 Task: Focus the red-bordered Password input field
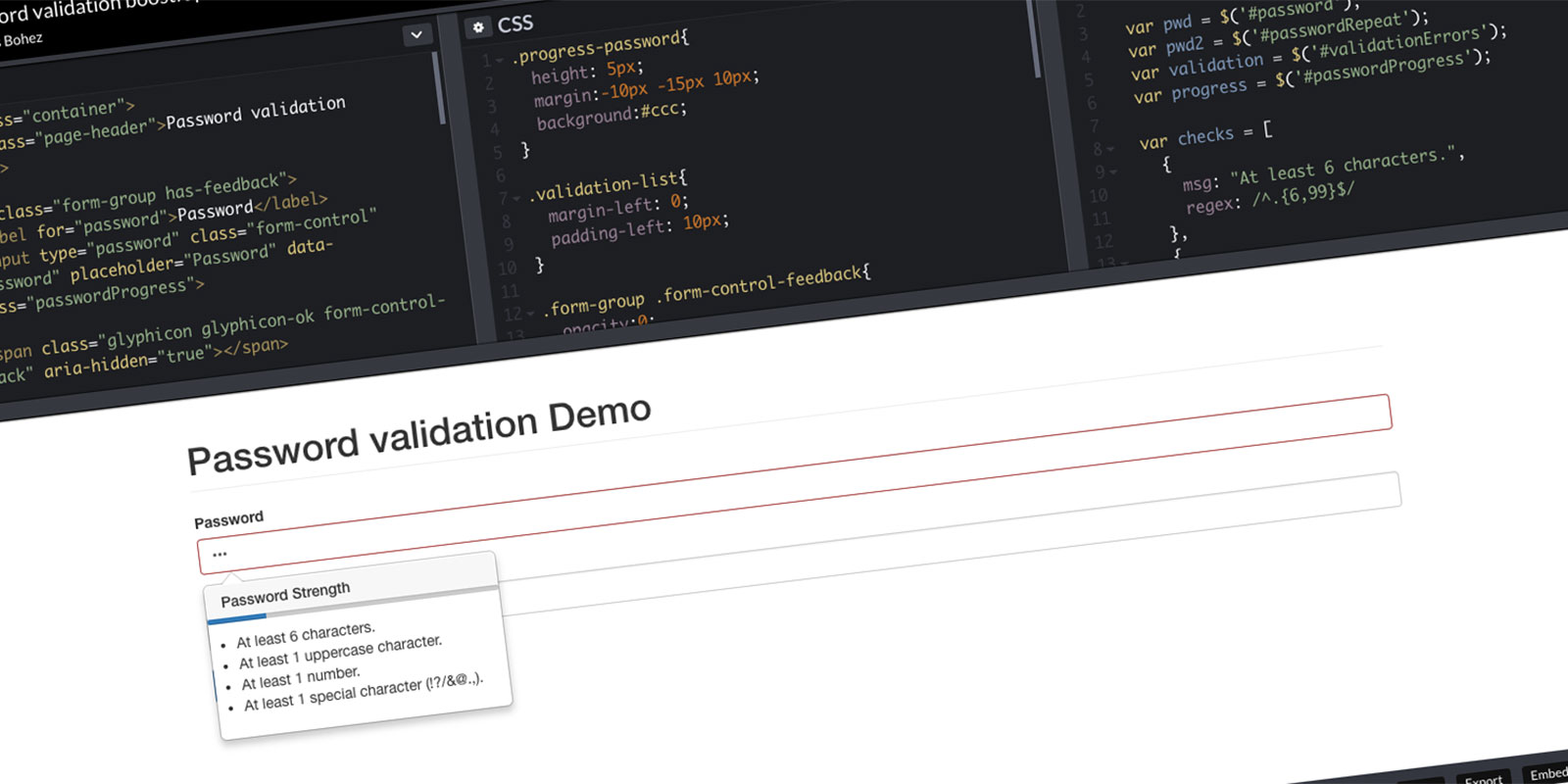tap(794, 483)
